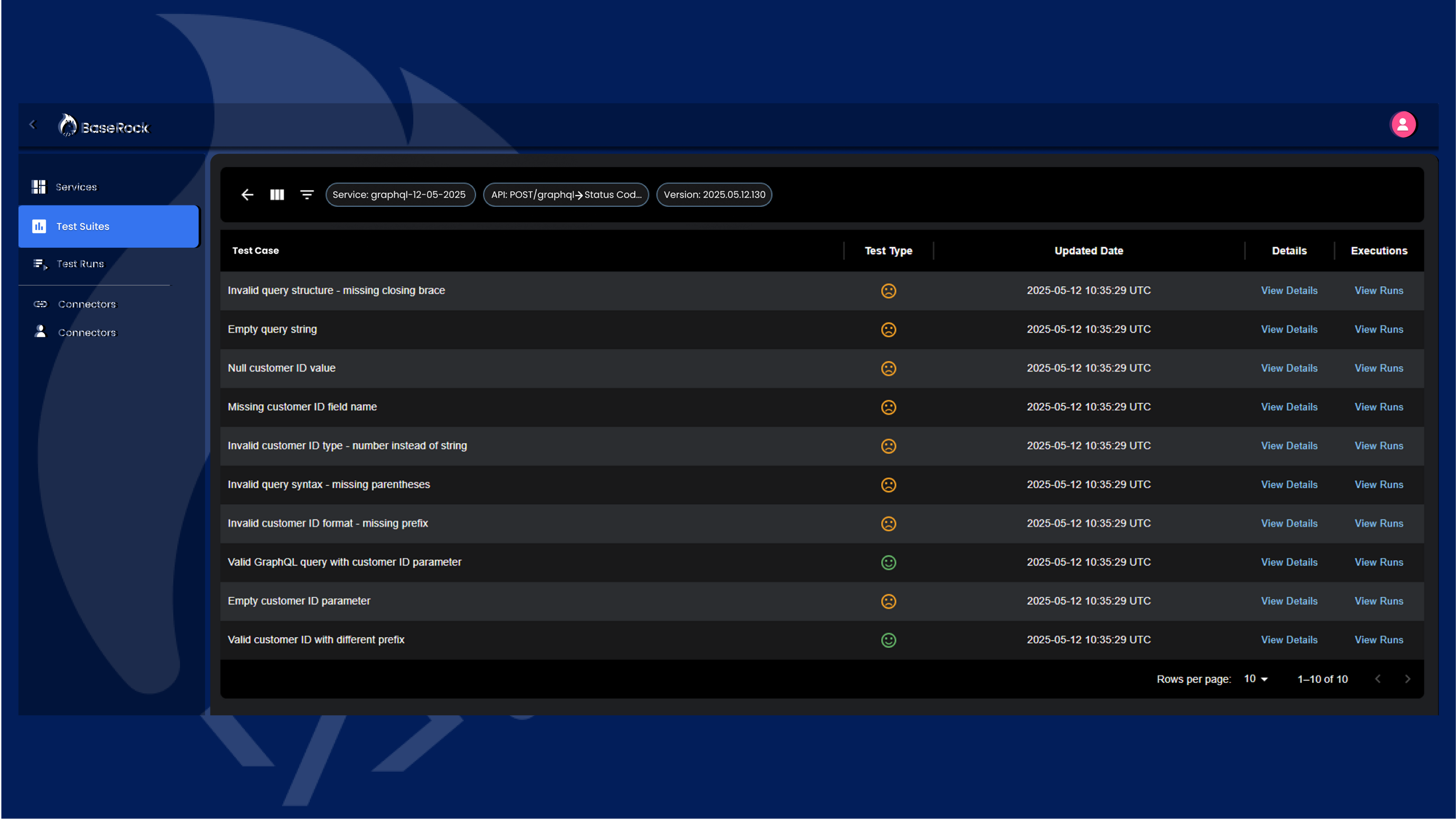Select 'Empty query string' test case text
The width and height of the screenshot is (1456, 819).
click(x=272, y=329)
